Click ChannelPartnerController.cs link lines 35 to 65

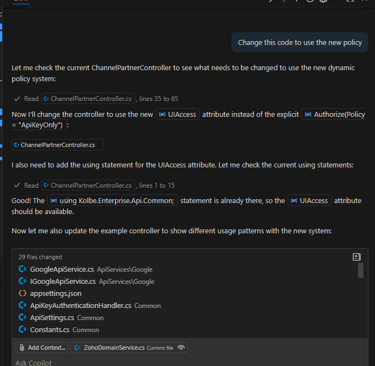click(x=88, y=99)
